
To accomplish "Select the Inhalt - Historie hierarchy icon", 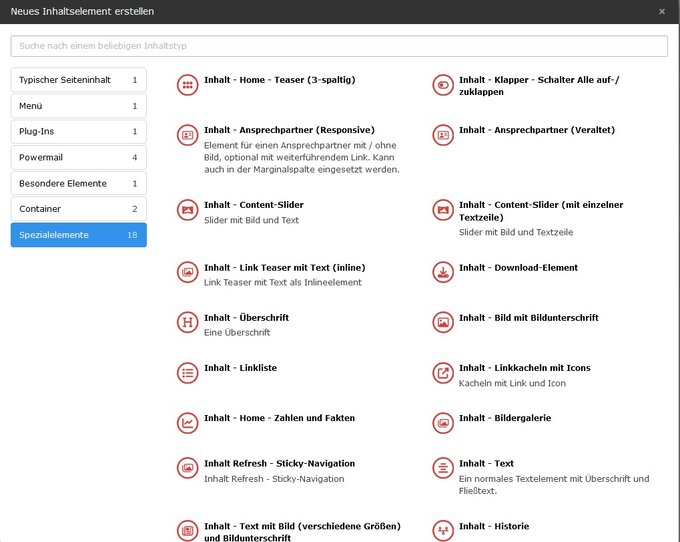I will [442, 530].
